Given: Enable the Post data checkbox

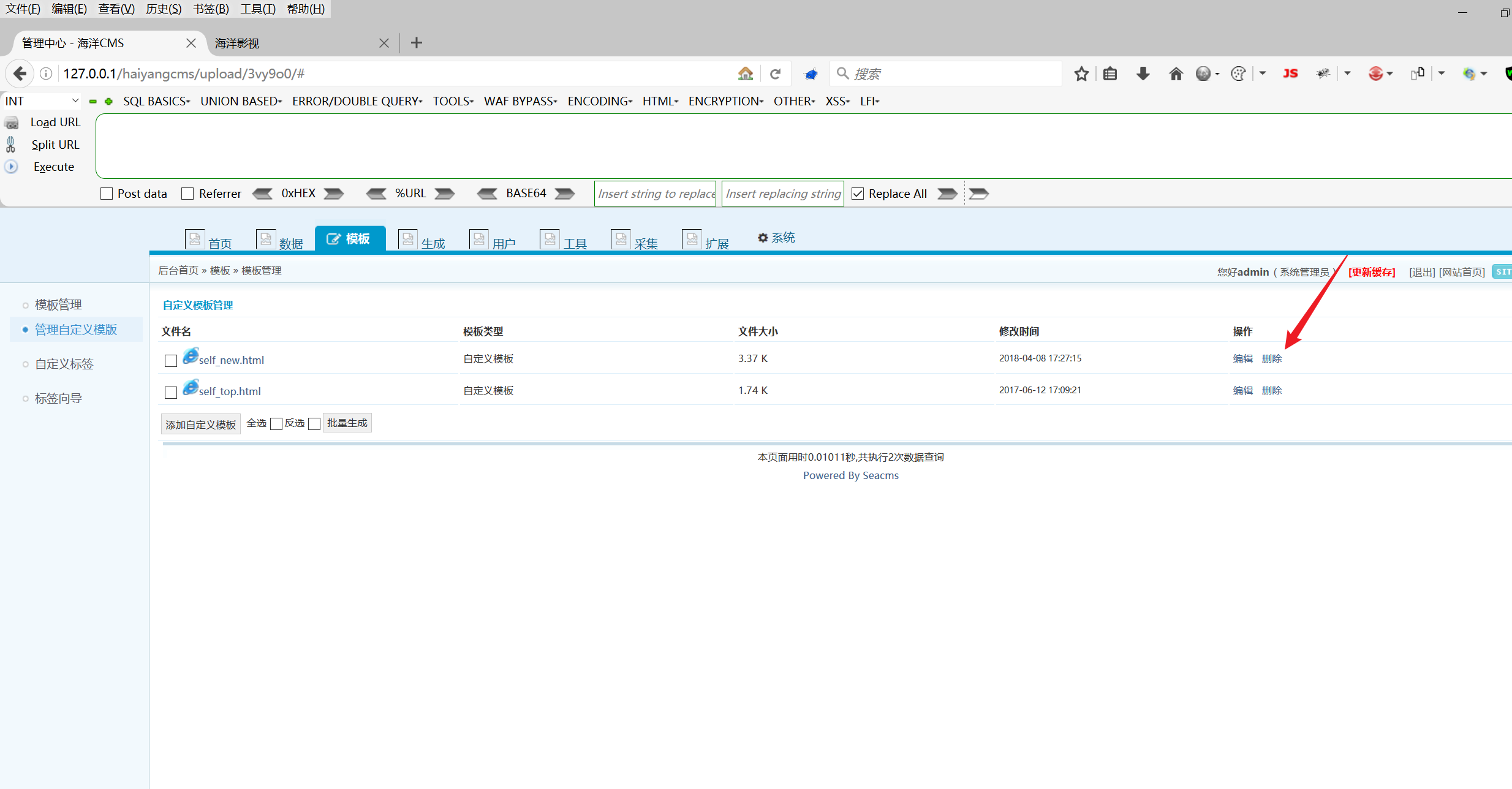Looking at the screenshot, I should [x=107, y=194].
